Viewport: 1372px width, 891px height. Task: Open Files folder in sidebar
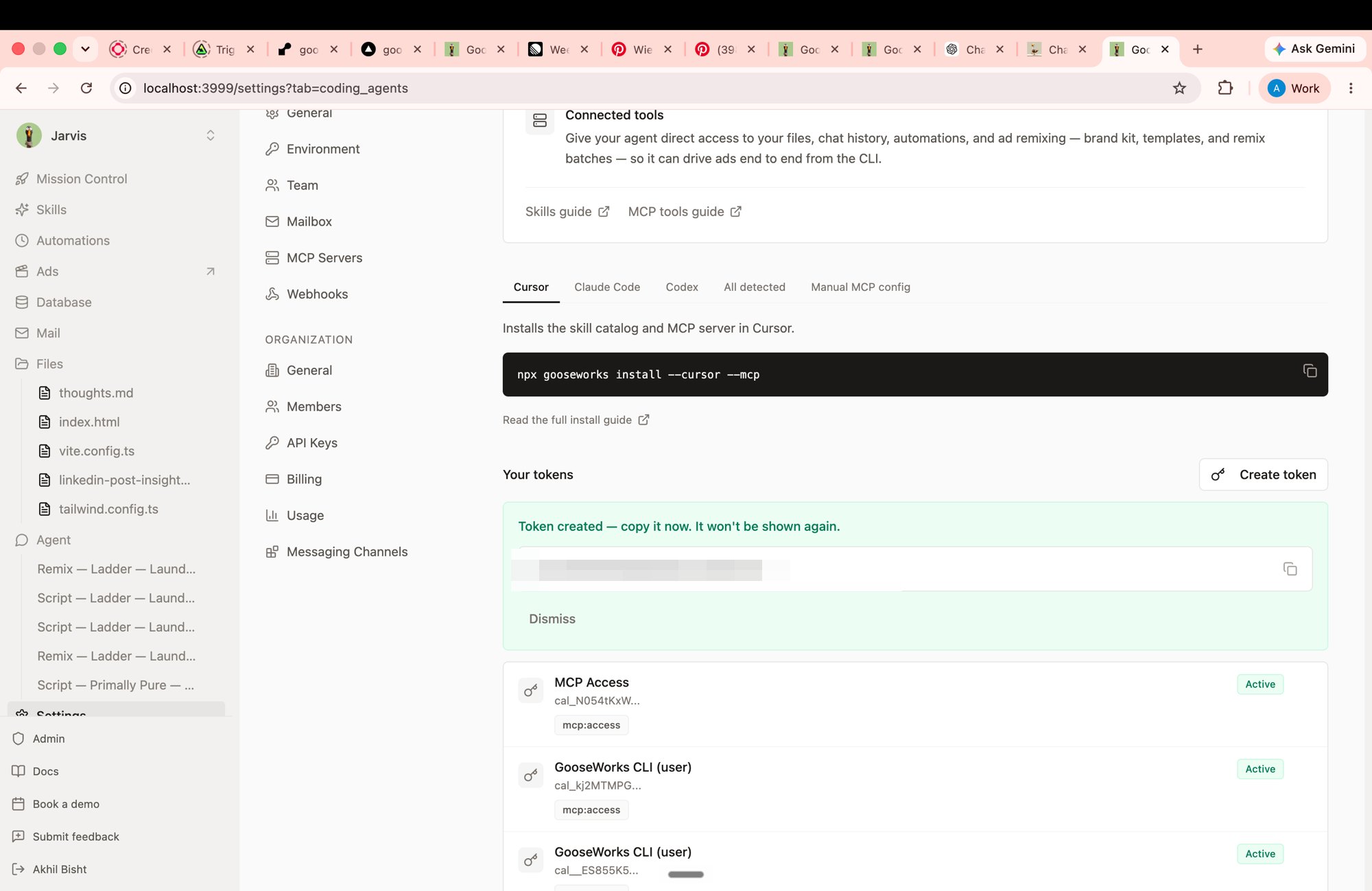49,364
